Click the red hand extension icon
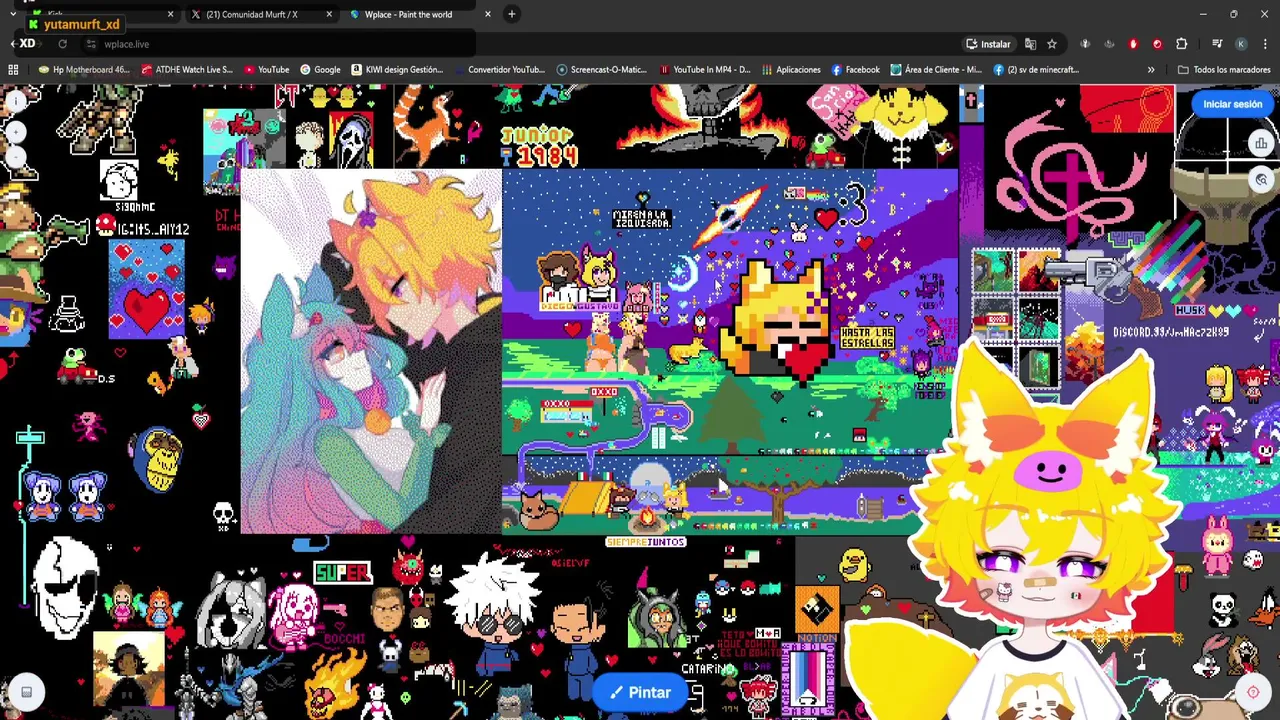The image size is (1280, 720). pyautogui.click(x=1133, y=44)
